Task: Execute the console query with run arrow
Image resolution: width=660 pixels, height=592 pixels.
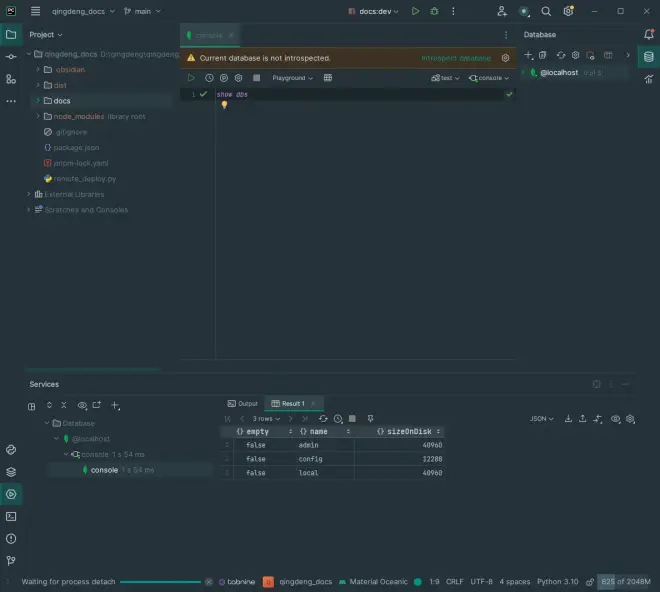Action: pos(191,78)
